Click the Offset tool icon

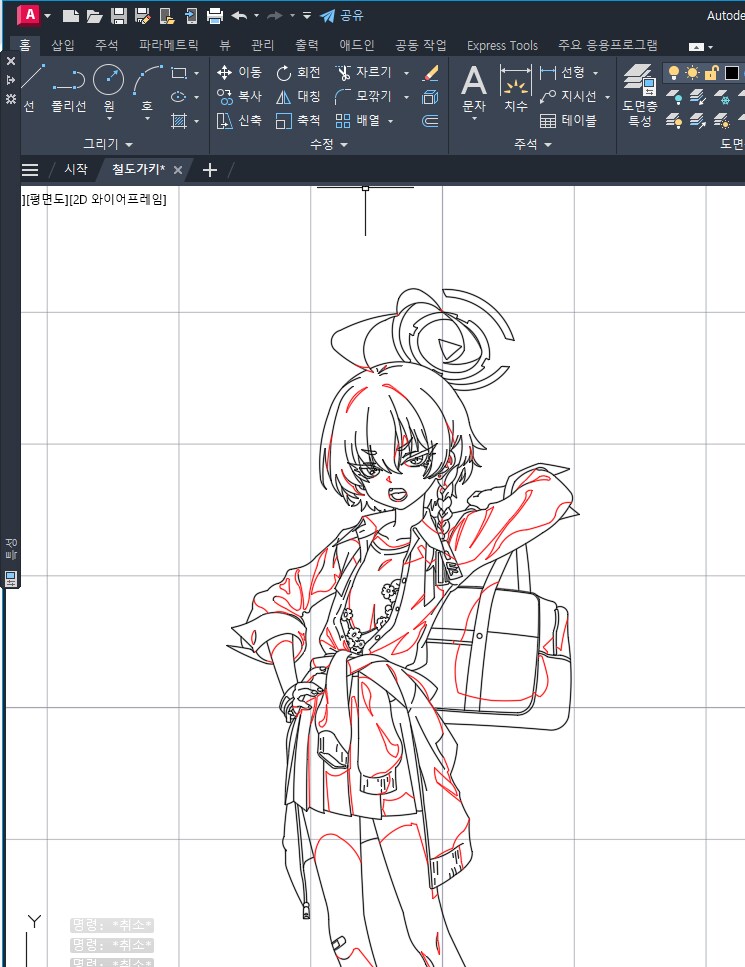coord(430,121)
